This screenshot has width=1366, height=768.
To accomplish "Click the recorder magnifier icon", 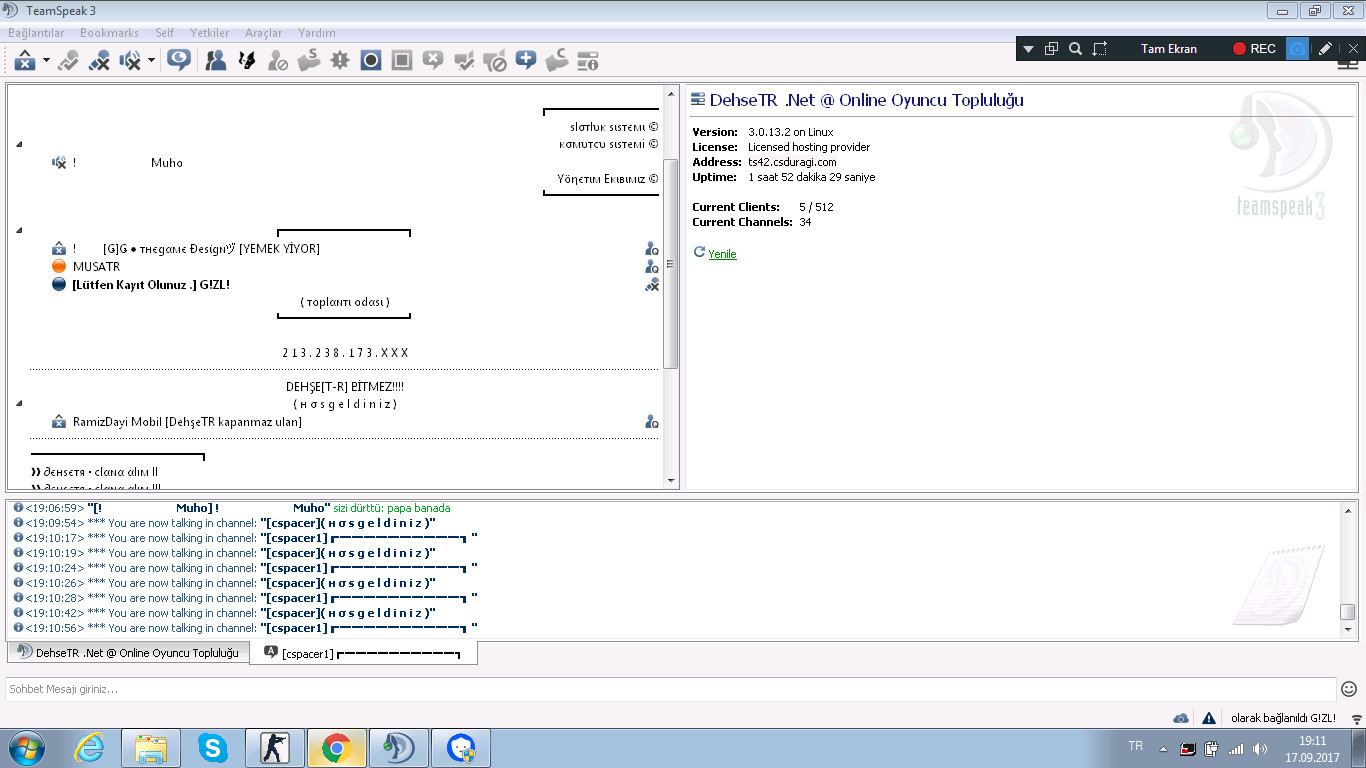I will click(x=1075, y=48).
